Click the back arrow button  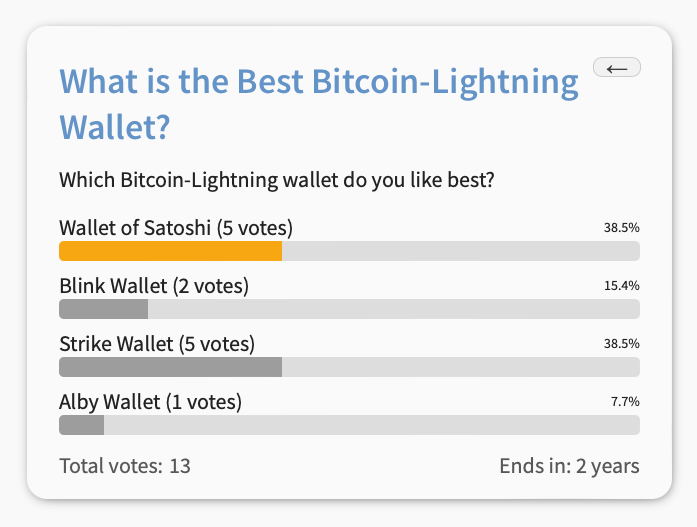[616, 68]
